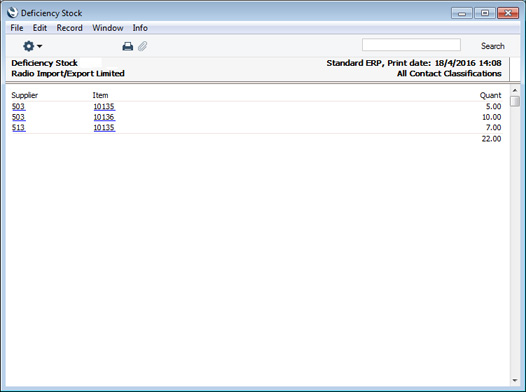Open the Window menu
526x392 pixels.
pos(108,28)
